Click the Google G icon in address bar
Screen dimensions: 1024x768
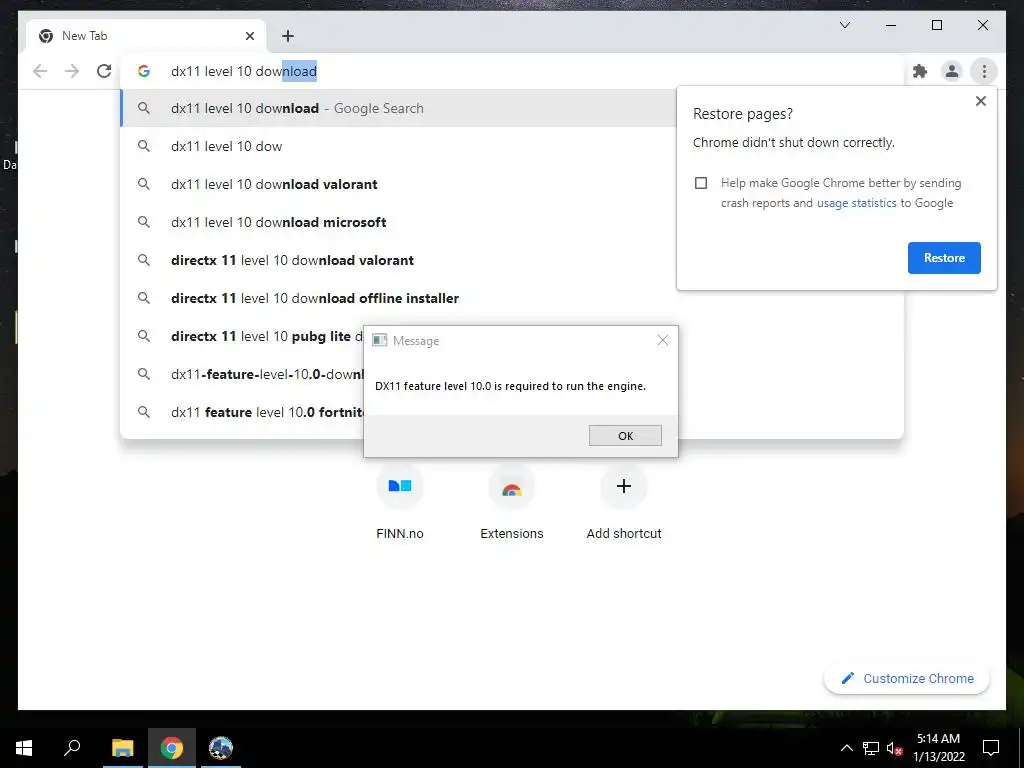(x=144, y=71)
